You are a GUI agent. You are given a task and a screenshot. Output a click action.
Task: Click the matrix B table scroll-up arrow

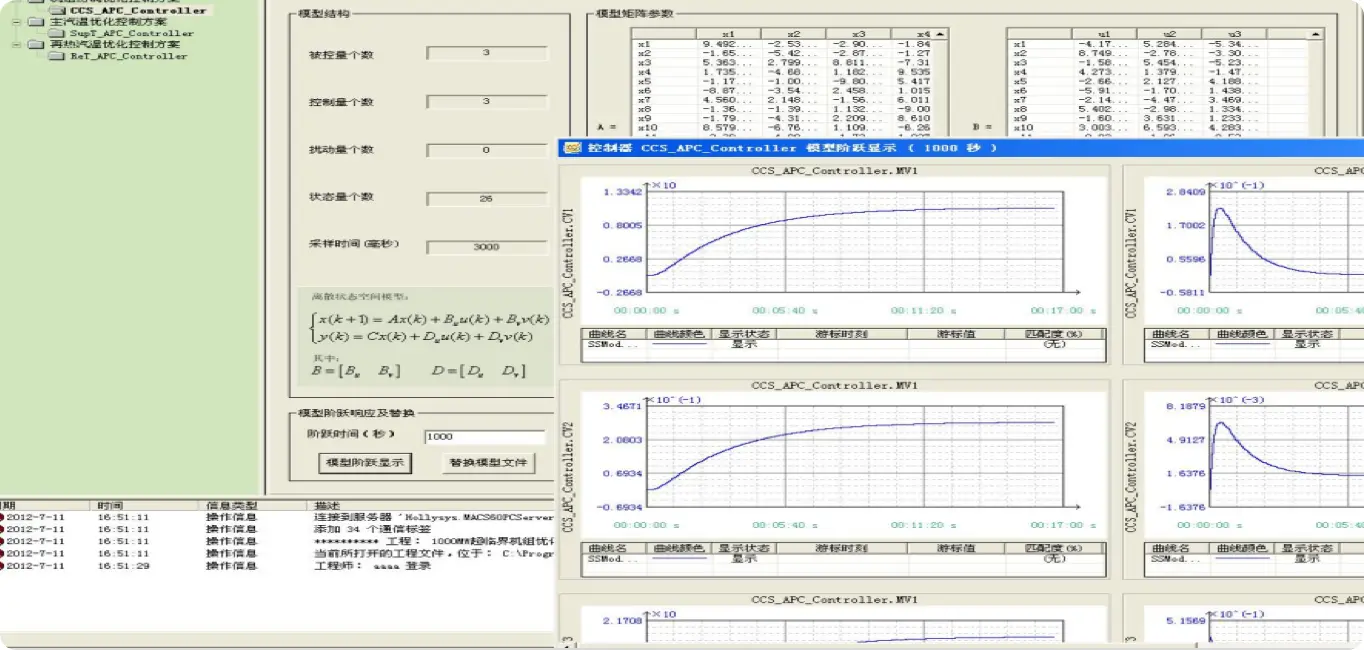1316,34
